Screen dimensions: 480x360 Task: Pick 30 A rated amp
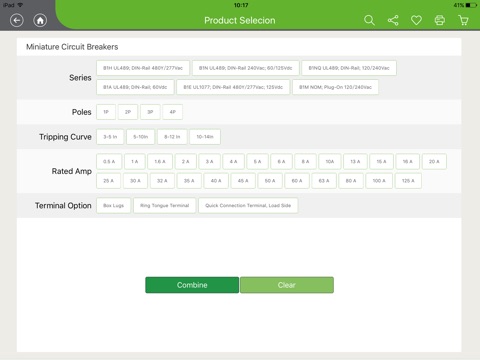click(x=135, y=181)
